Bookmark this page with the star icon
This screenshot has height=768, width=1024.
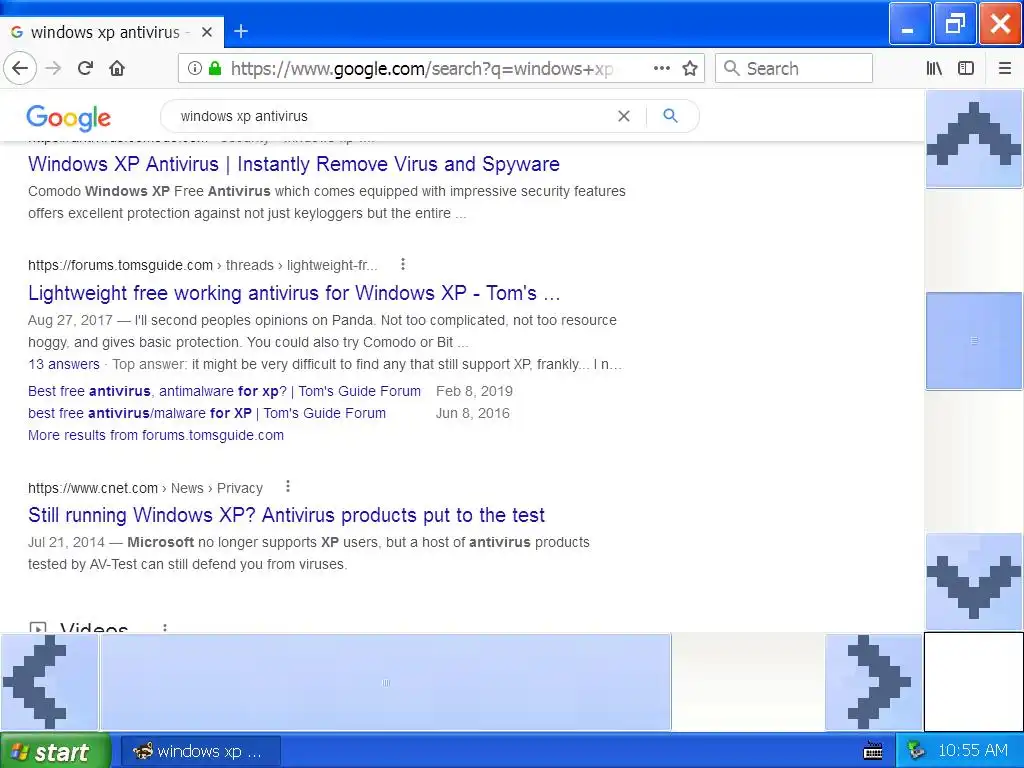pyautogui.click(x=690, y=68)
